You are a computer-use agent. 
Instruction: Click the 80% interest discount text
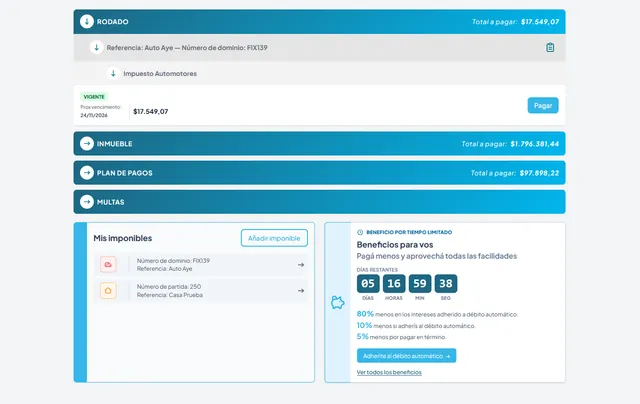pos(437,314)
